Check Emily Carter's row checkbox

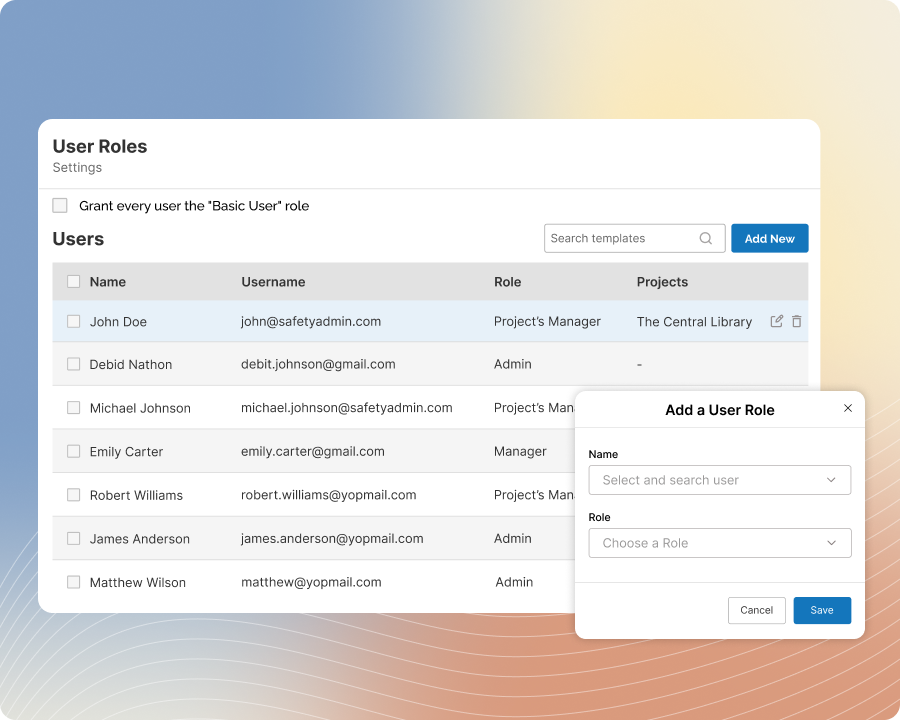(73, 451)
